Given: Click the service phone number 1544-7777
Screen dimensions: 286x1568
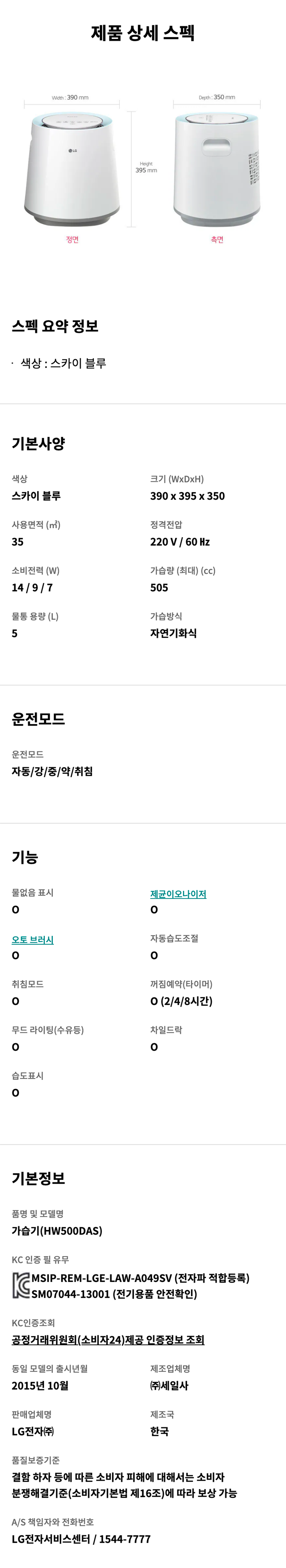Looking at the screenshot, I should click(124, 1538).
